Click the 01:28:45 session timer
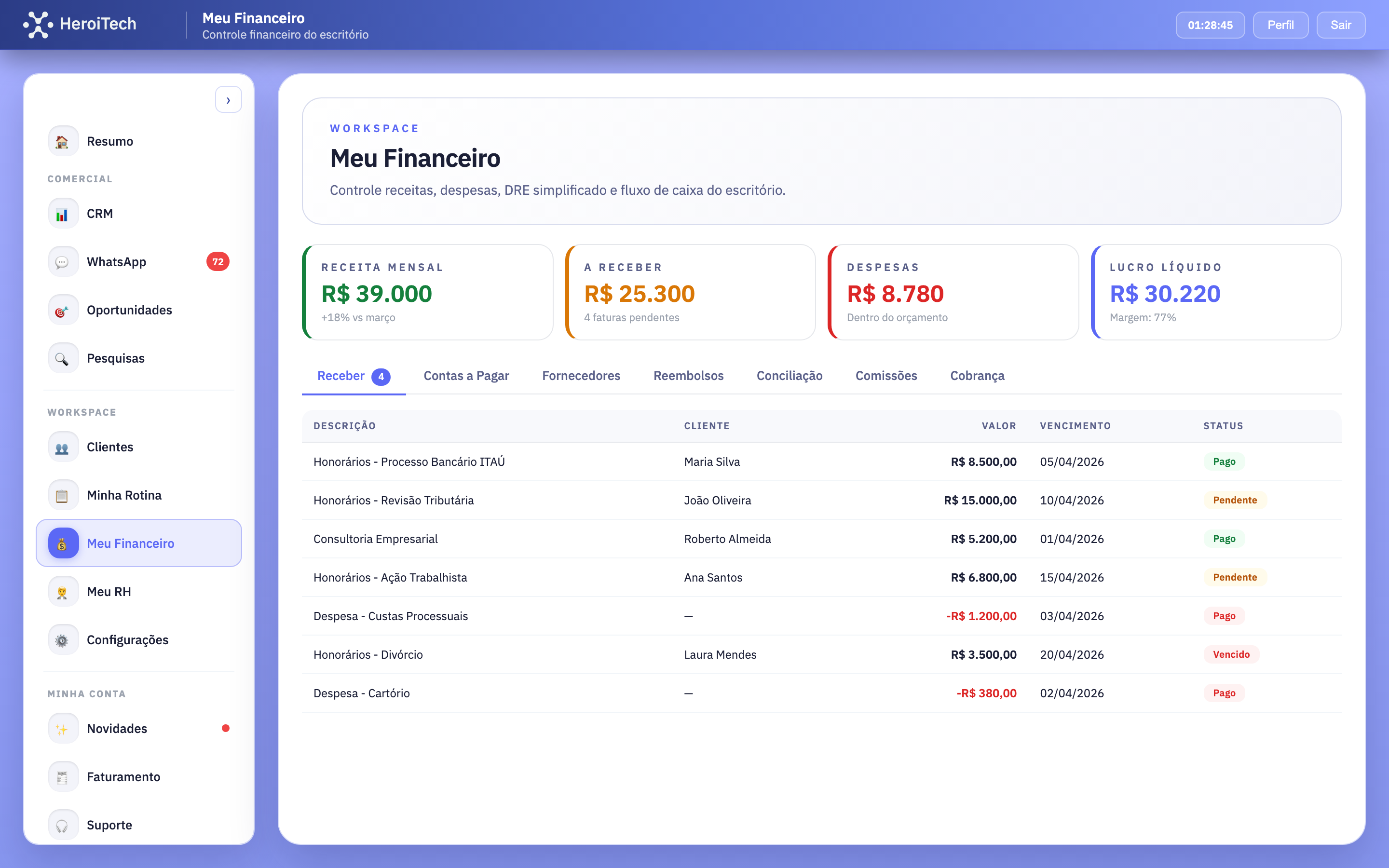This screenshot has width=1389, height=868. point(1210,25)
